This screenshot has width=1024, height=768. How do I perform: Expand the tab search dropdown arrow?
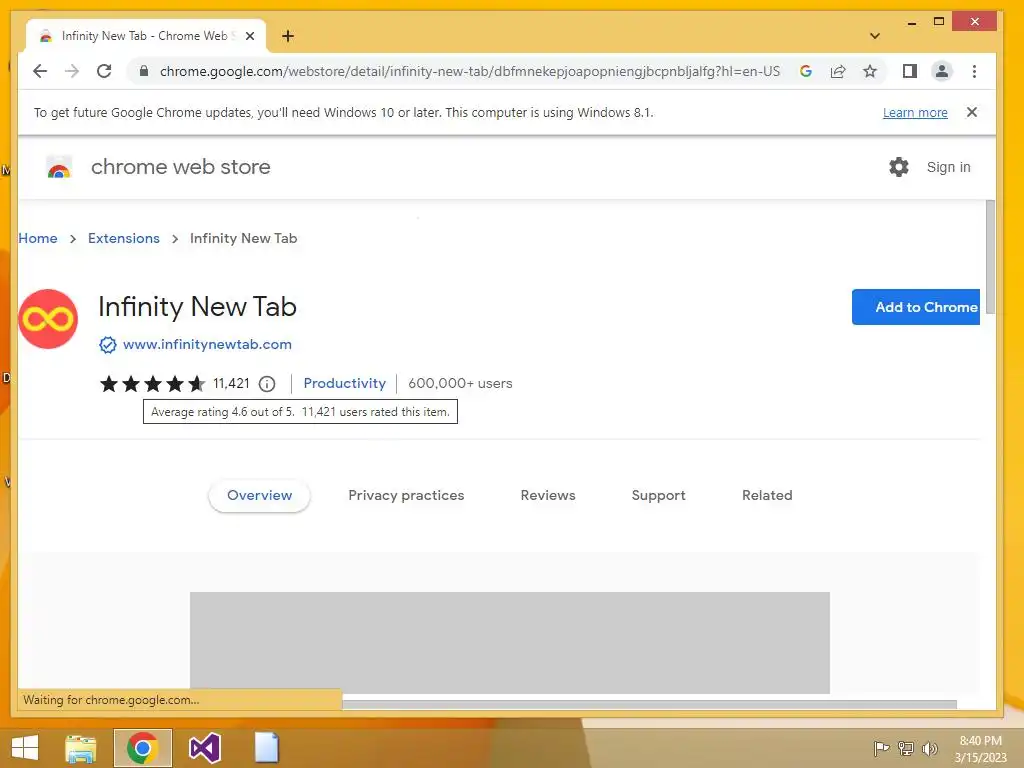875,36
